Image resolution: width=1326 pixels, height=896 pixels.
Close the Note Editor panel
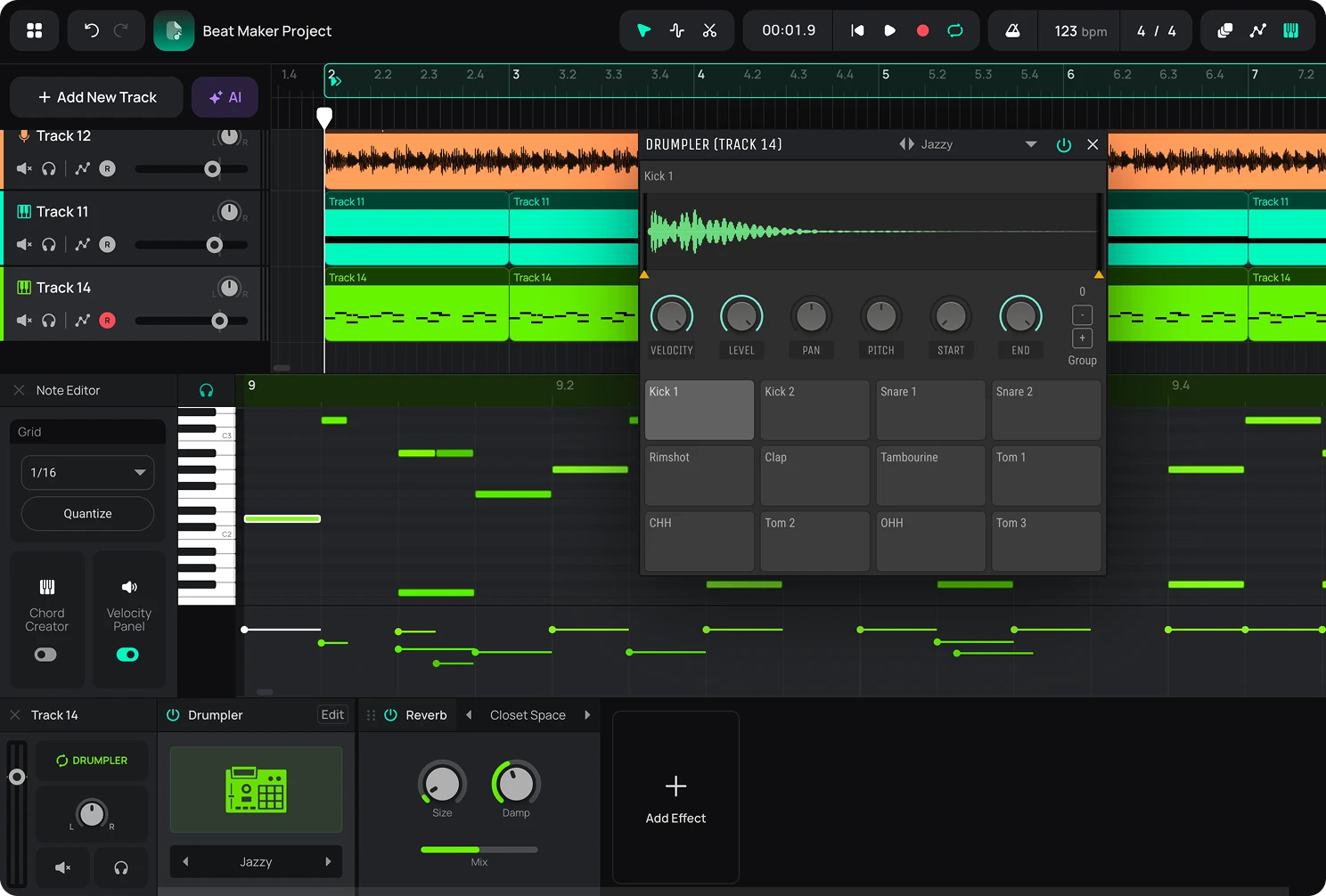(x=19, y=390)
